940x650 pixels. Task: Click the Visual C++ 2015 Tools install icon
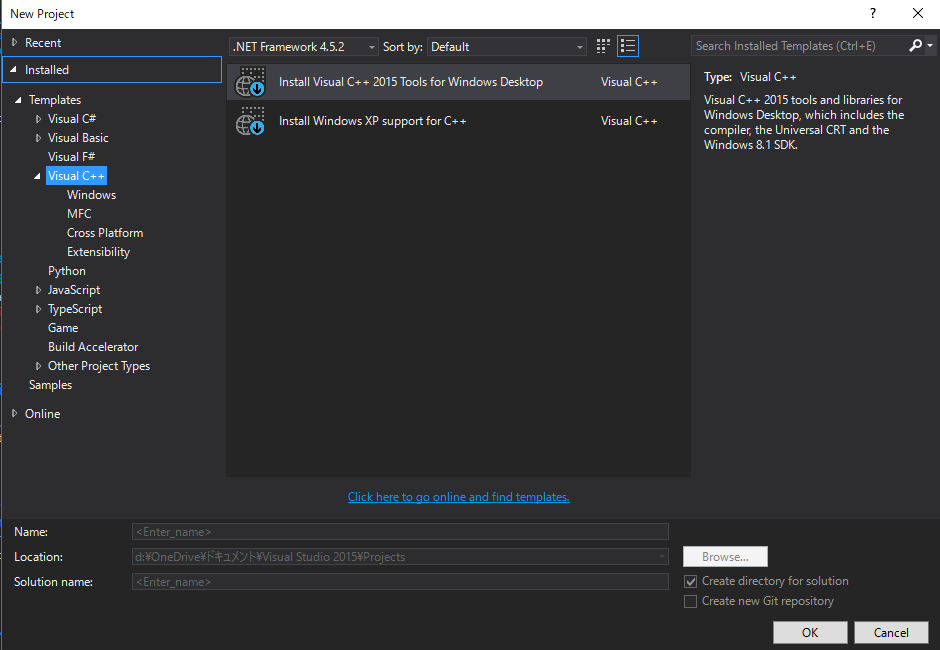pos(250,82)
